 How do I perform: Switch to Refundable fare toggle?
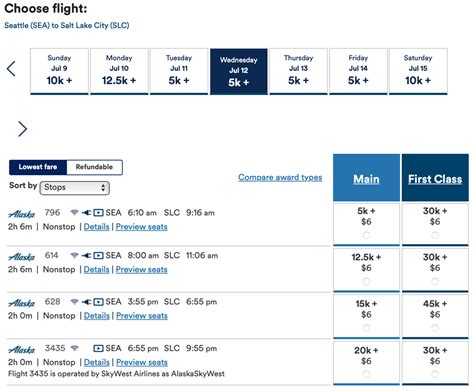pyautogui.click(x=94, y=167)
